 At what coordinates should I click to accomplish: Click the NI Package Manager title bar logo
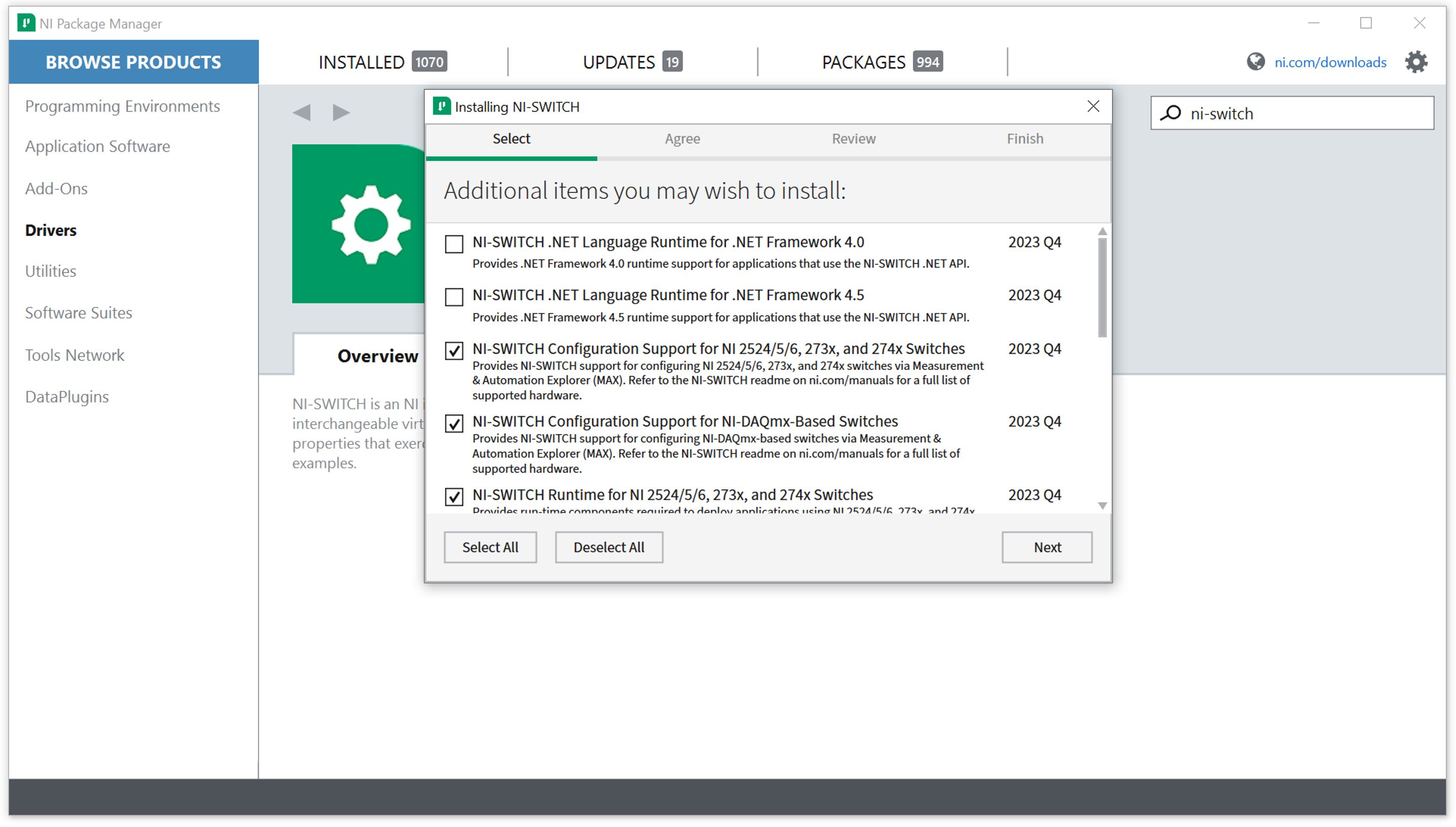point(26,23)
